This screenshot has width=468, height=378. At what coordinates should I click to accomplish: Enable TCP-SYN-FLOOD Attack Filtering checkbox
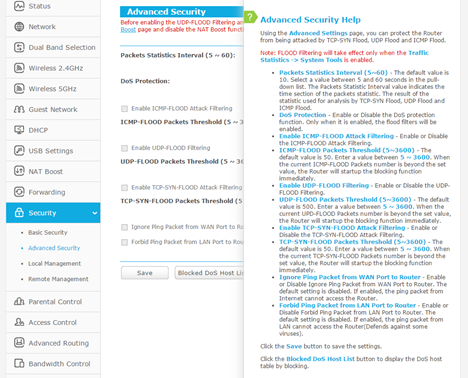[x=124, y=188]
